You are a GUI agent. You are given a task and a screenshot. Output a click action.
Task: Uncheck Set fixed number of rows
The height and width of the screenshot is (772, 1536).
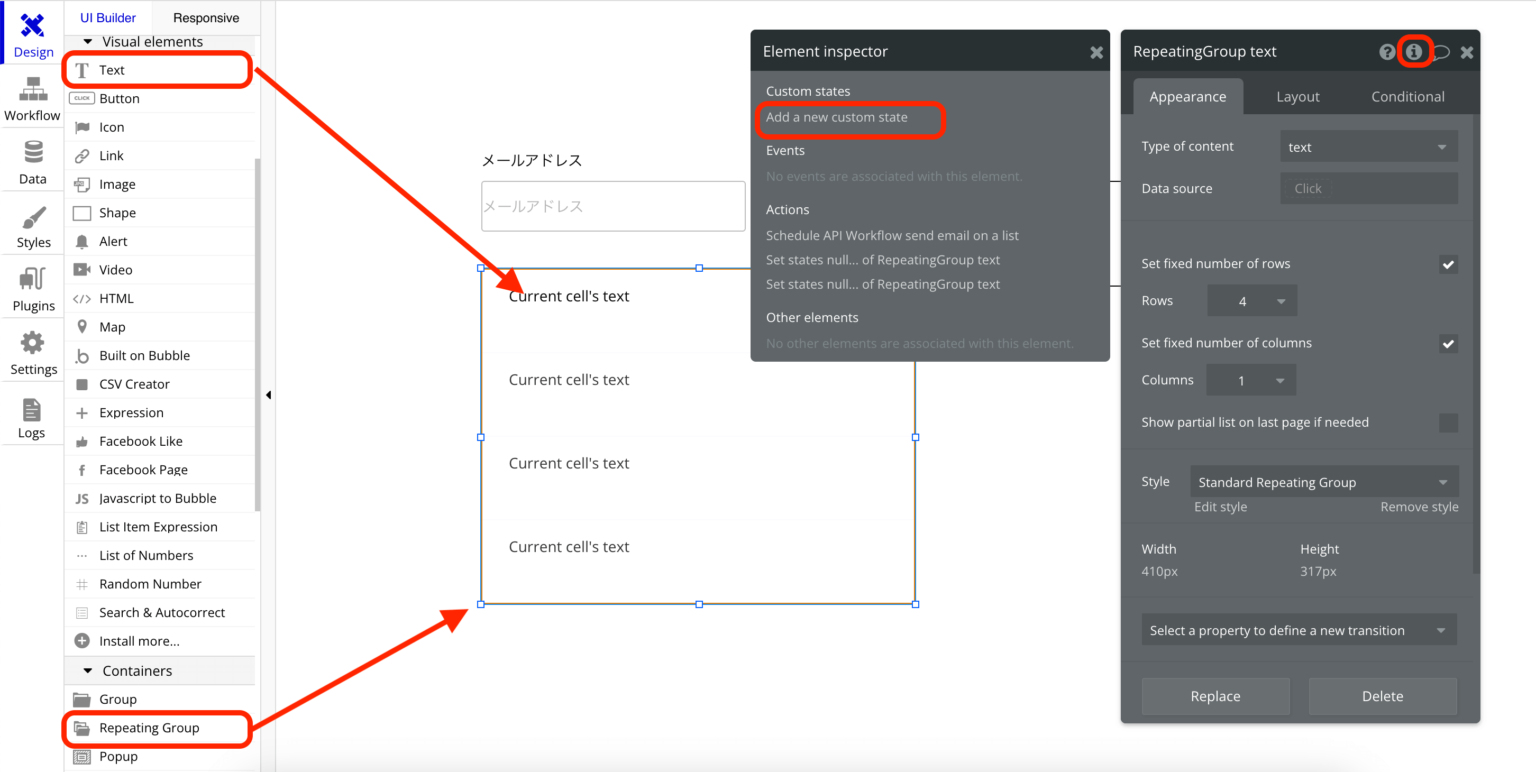click(x=1448, y=264)
